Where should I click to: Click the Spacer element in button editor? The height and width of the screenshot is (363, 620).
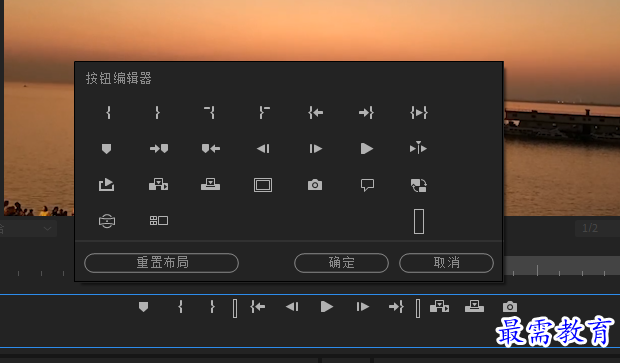[x=419, y=221]
